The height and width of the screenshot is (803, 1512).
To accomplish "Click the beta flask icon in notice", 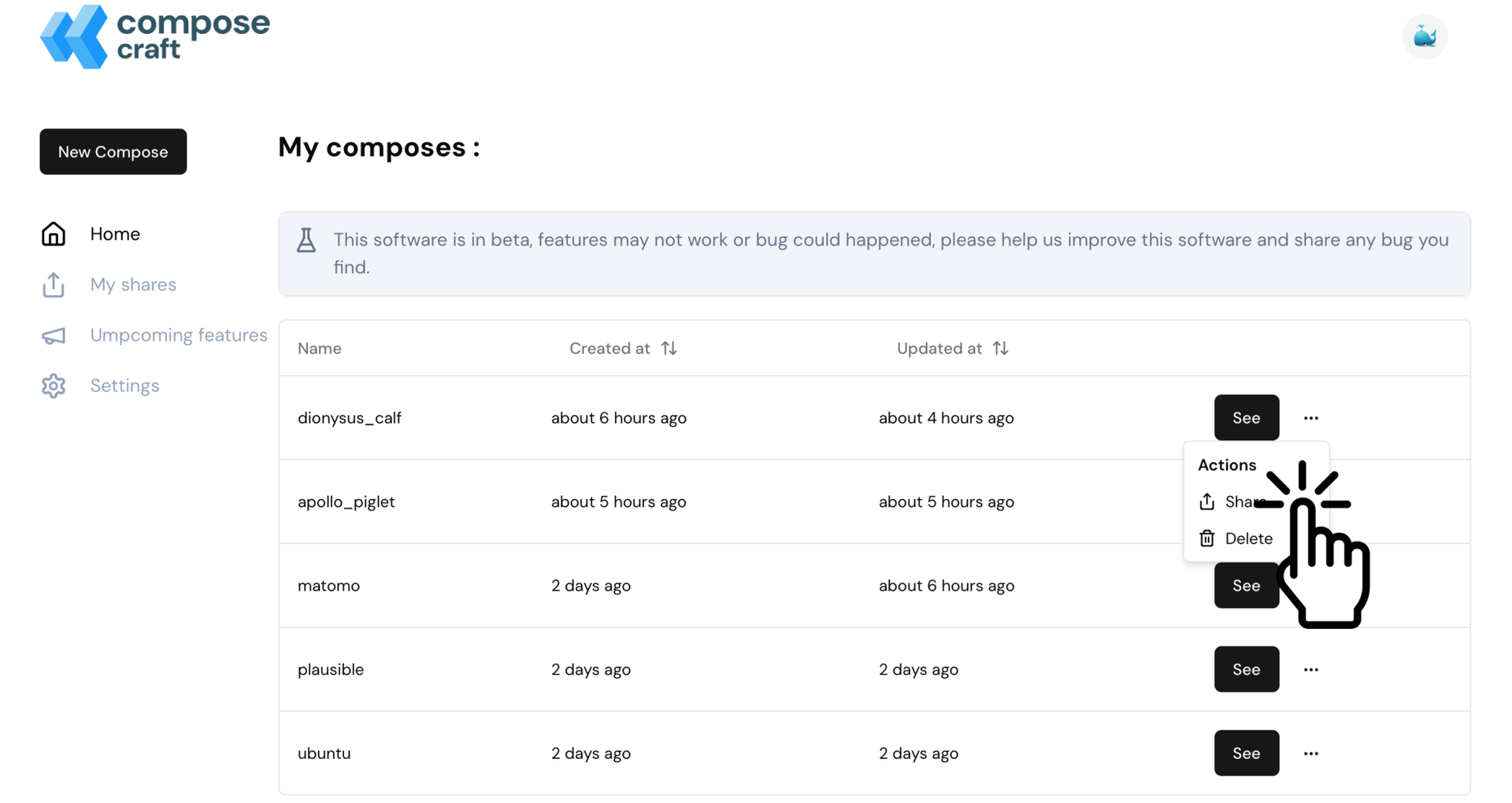I will (306, 240).
